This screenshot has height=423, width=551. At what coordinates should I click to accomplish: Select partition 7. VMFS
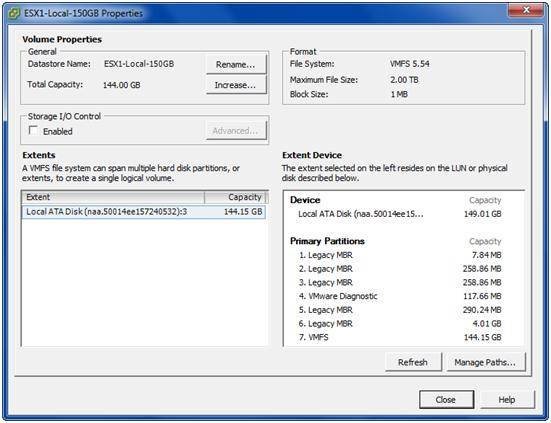[x=313, y=337]
